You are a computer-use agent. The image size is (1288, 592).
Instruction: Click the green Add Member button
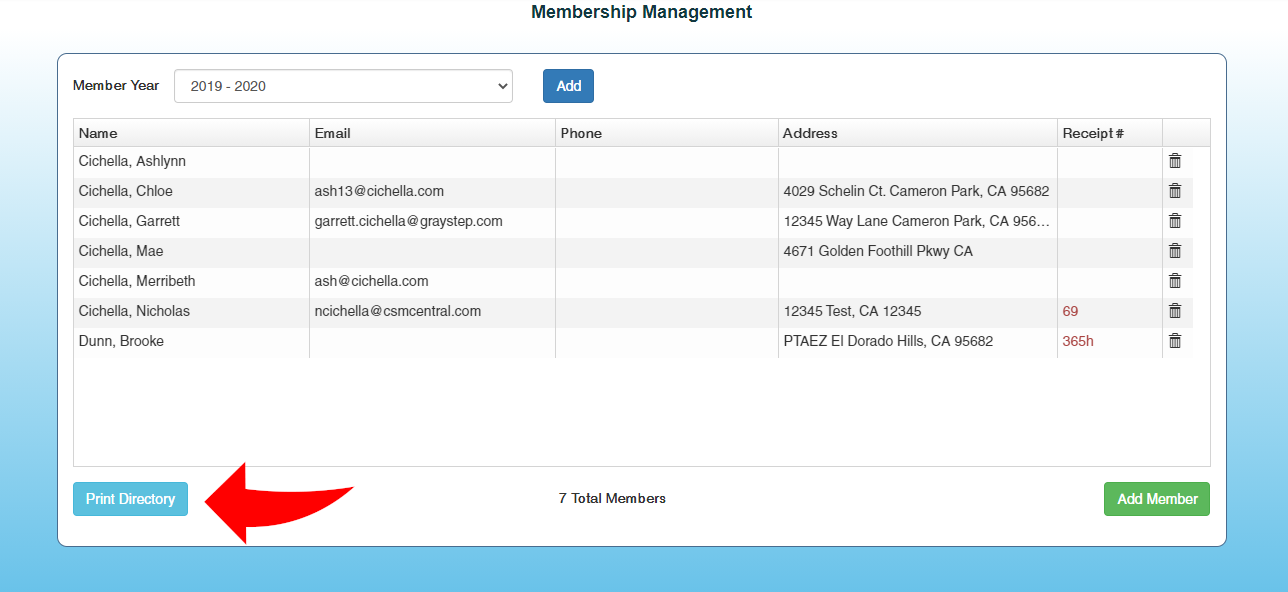click(x=1156, y=499)
